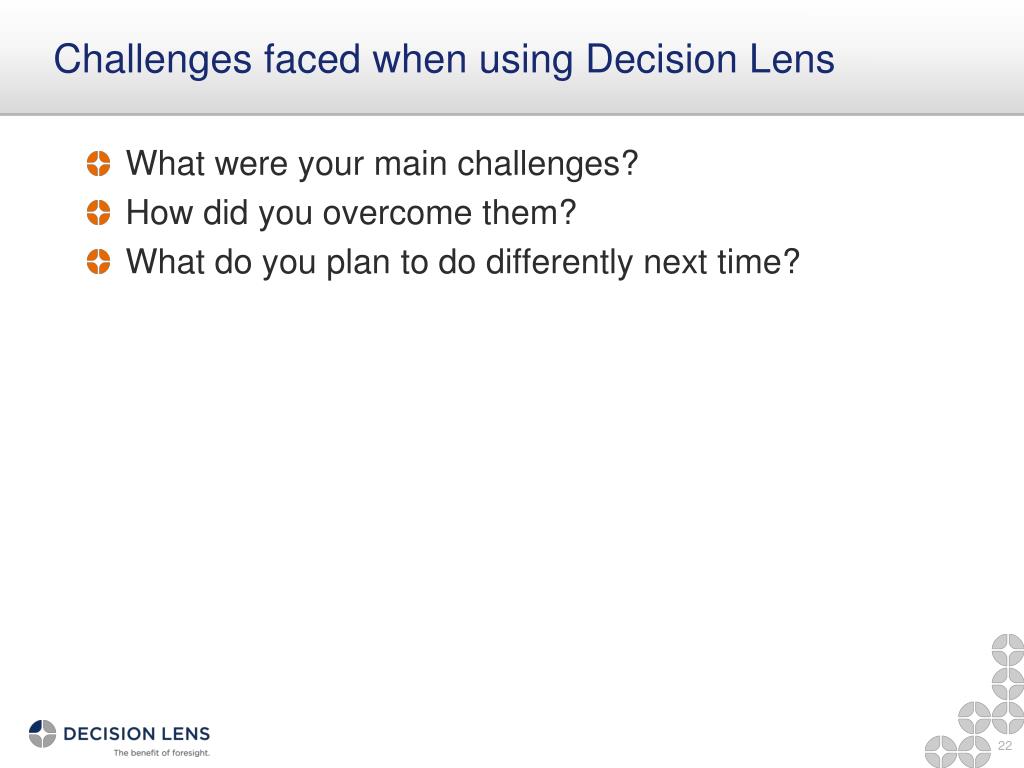1024x768 pixels.
Task: Click the second gray lens icon from the top
Action: tap(1008, 683)
